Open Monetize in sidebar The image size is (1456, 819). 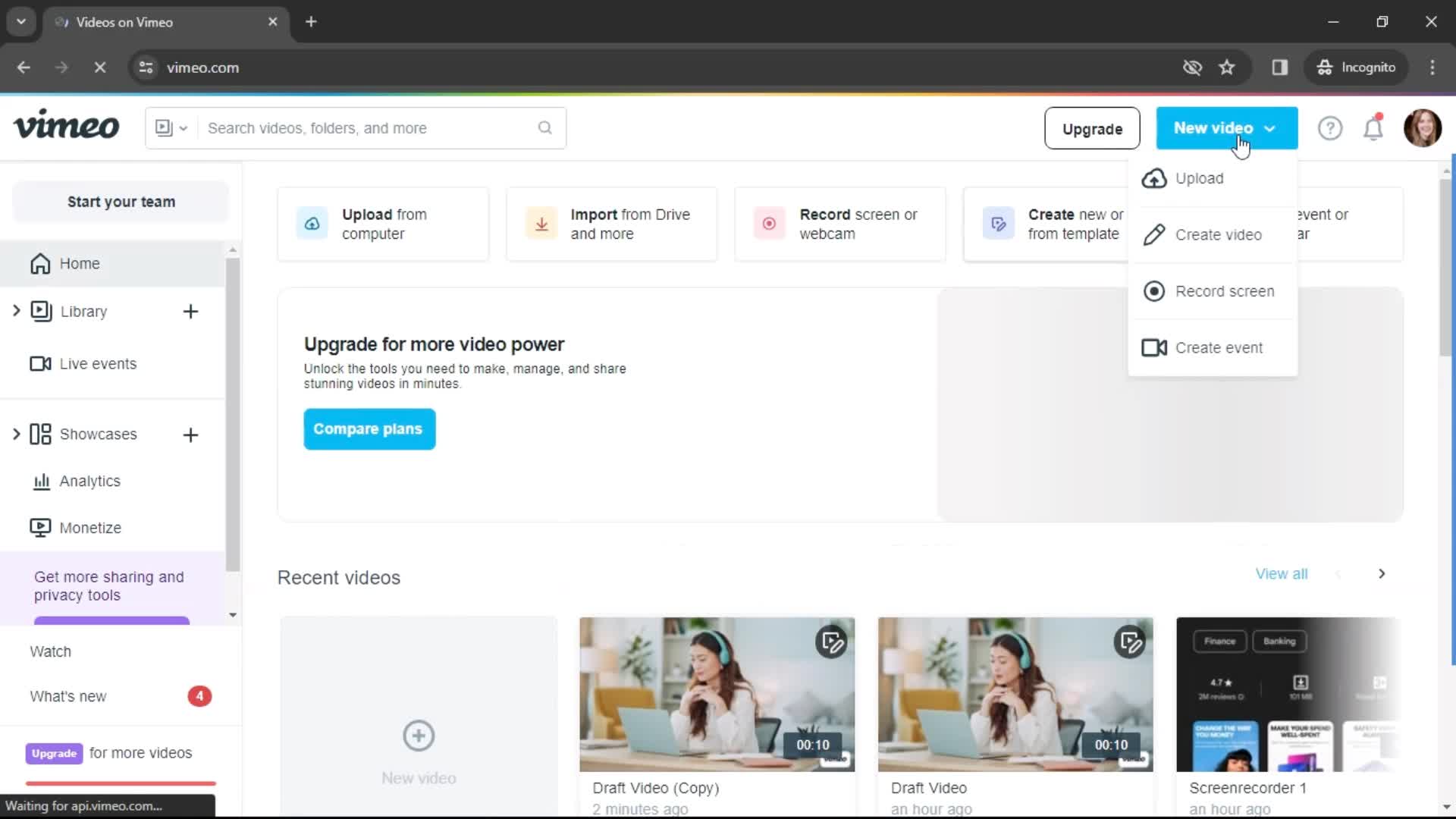[76, 528]
